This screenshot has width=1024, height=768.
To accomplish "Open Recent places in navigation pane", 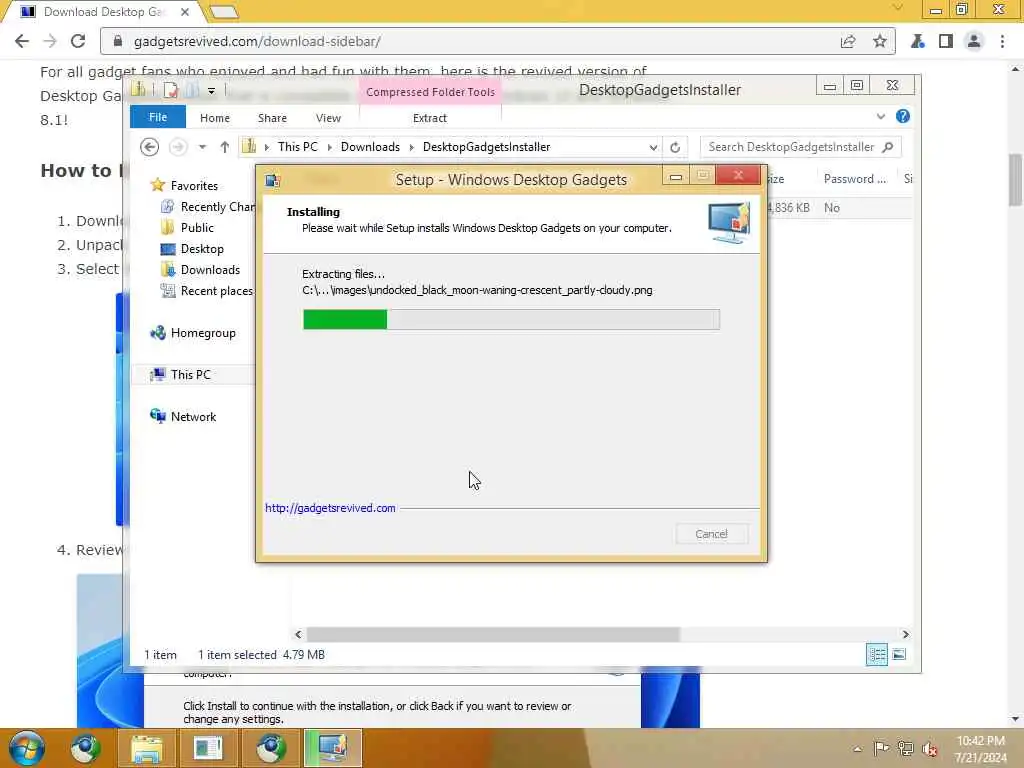I will 216,291.
